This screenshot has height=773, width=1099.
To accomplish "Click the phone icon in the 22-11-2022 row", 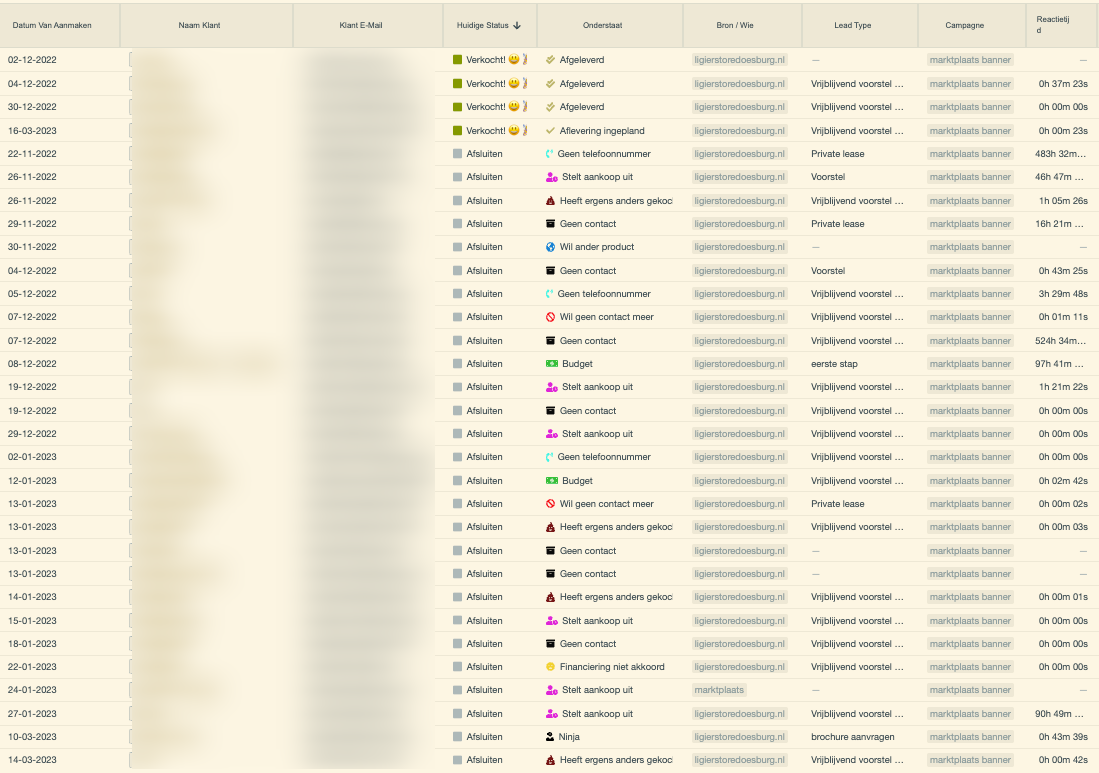I will click(549, 154).
